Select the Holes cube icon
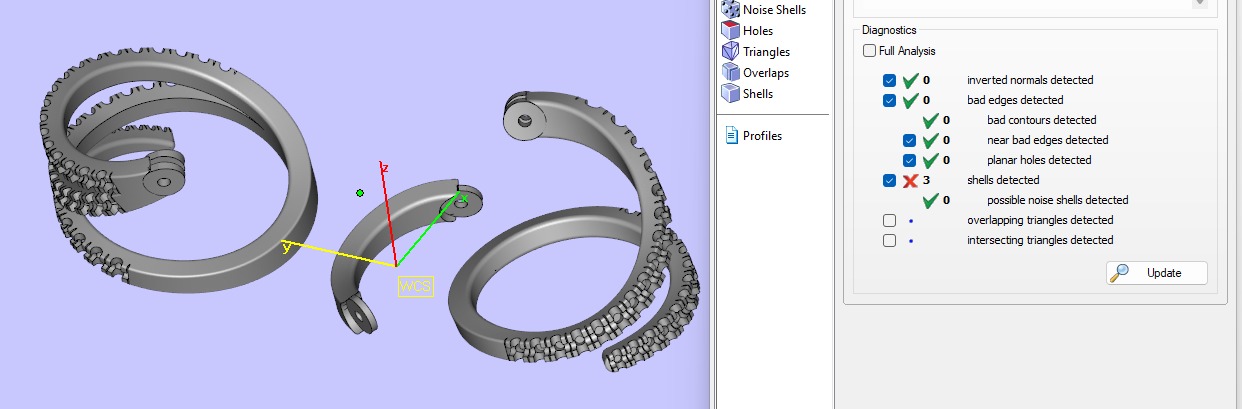 tap(729, 30)
